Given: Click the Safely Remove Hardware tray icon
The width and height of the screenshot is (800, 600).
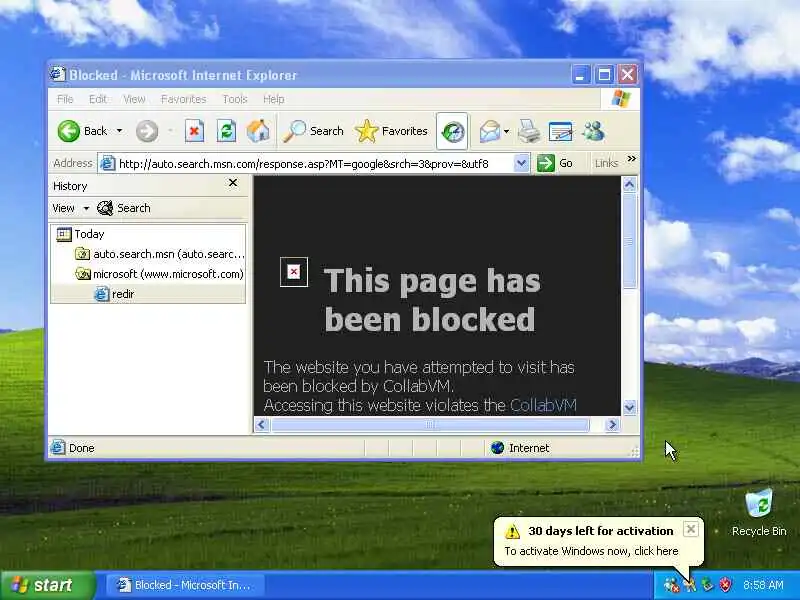Looking at the screenshot, I should [x=707, y=585].
